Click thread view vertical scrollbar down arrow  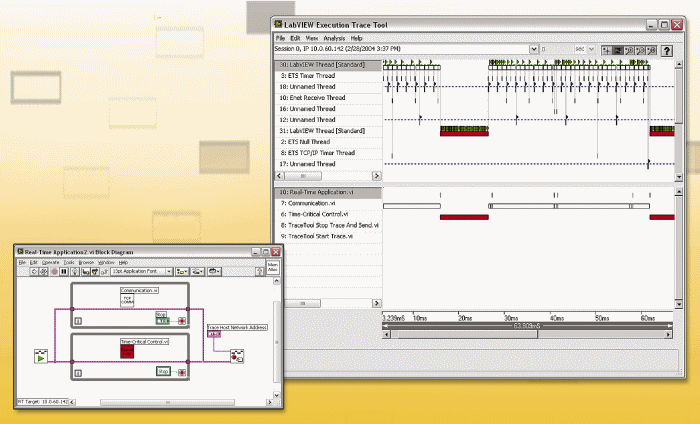coord(679,177)
